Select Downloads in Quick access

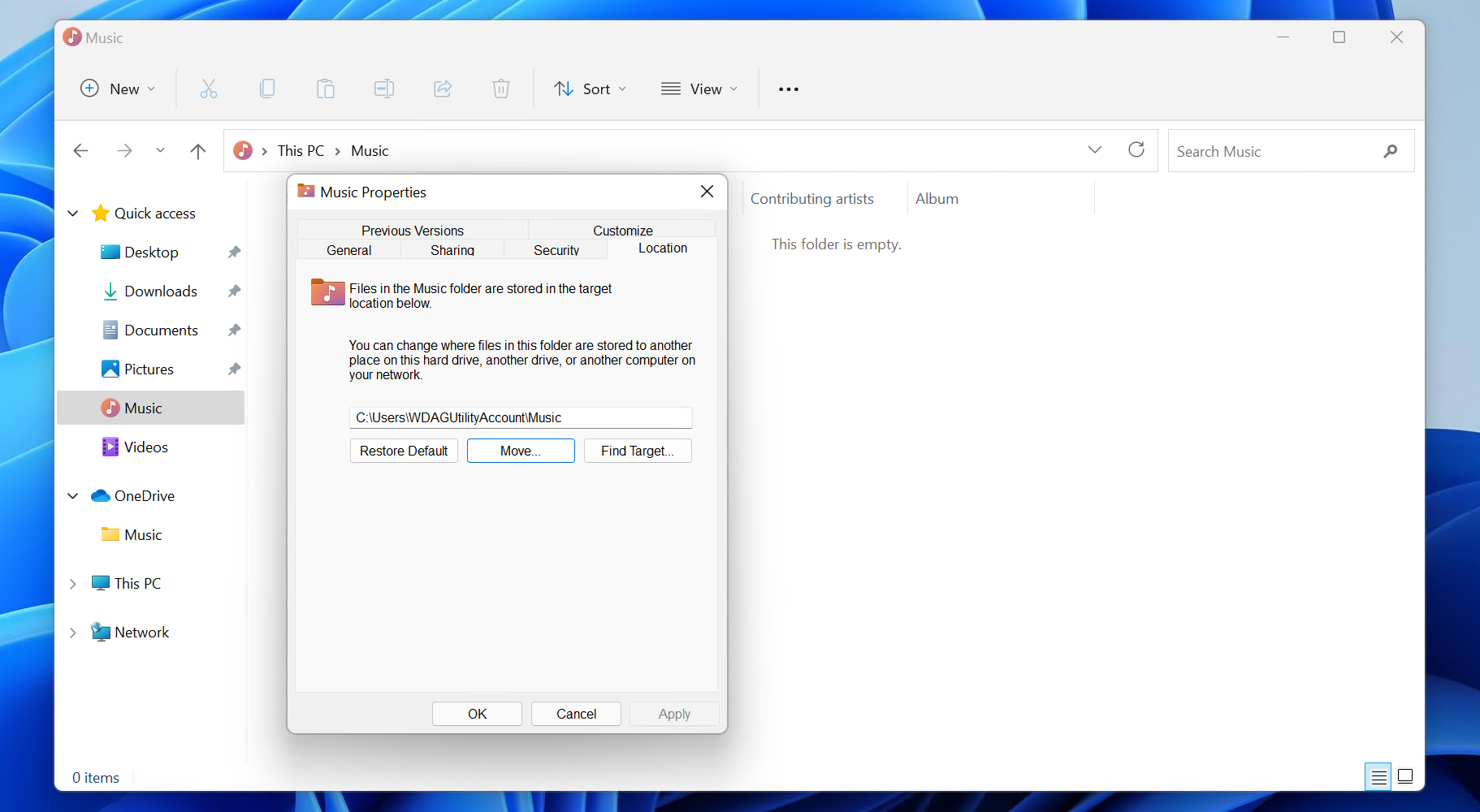click(161, 292)
